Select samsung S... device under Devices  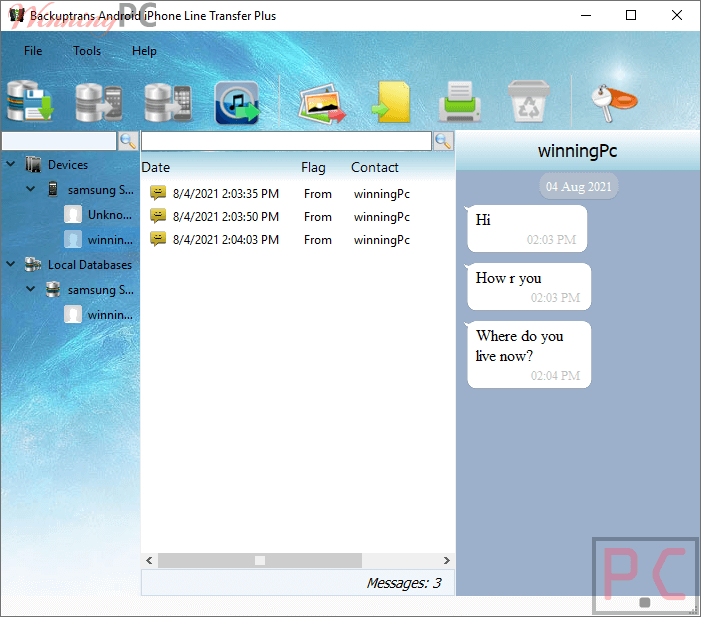pyautogui.click(x=101, y=190)
